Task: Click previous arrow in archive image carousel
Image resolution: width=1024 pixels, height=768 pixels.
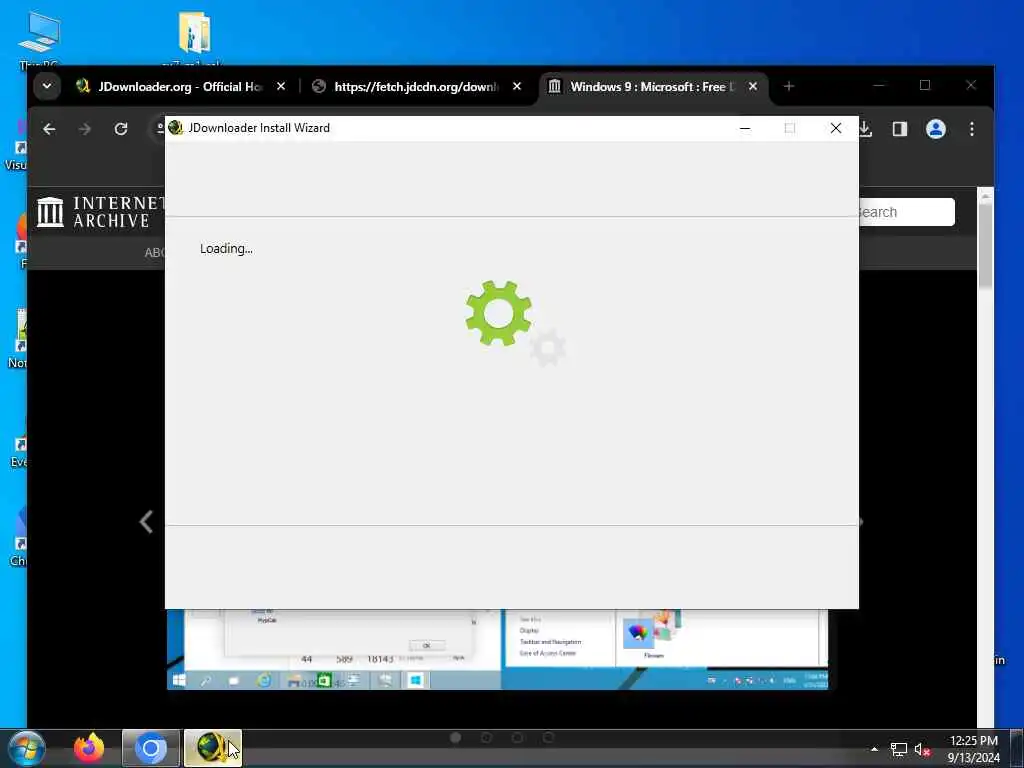Action: click(146, 522)
